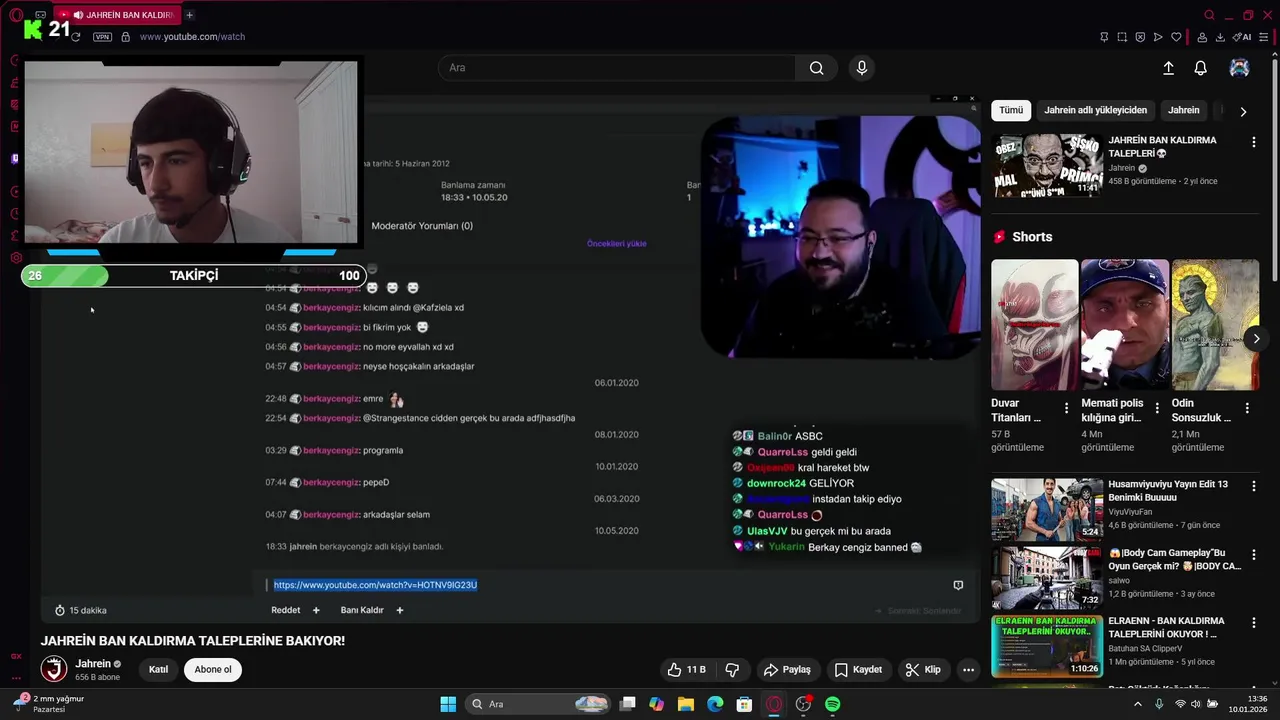The width and height of the screenshot is (1280, 720).
Task: Click the youtube.com address bar
Action: tap(192, 37)
